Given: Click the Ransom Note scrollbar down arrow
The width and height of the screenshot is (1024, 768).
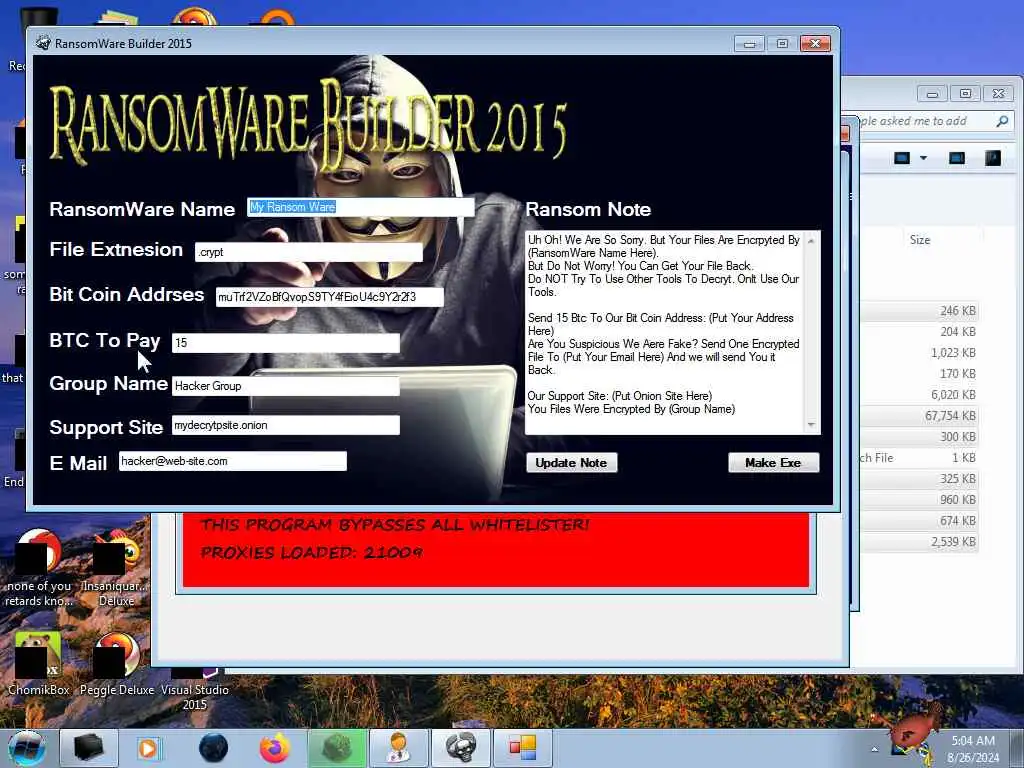Looking at the screenshot, I should (812, 425).
